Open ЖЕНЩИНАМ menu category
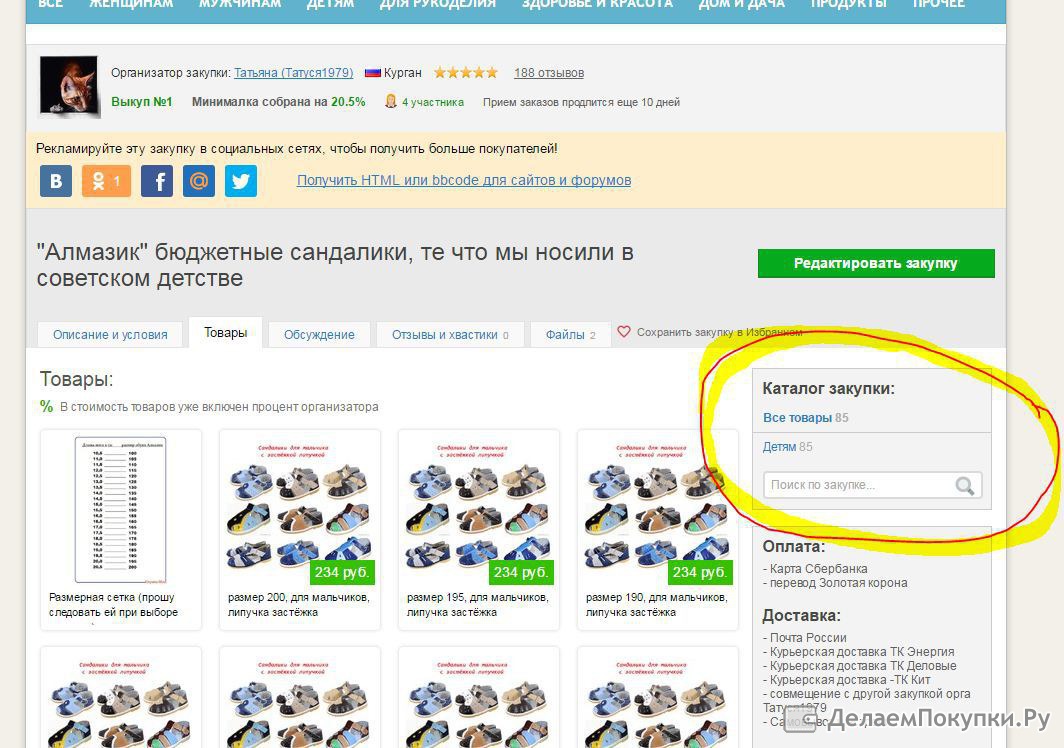 (131, 3)
